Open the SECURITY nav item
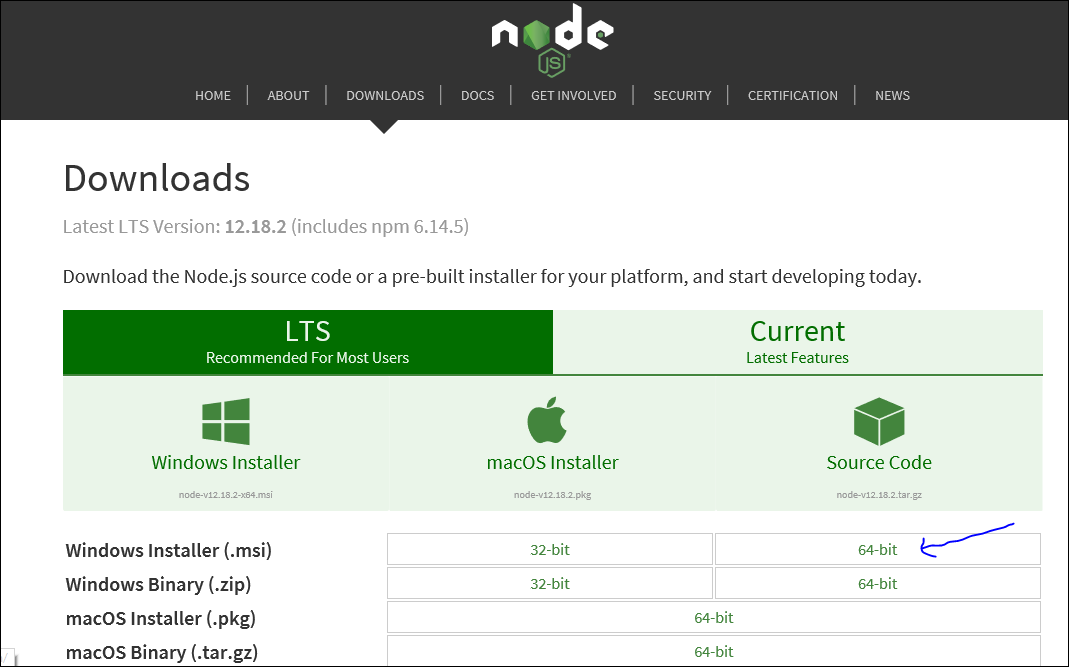The height and width of the screenshot is (667, 1069). coord(682,95)
